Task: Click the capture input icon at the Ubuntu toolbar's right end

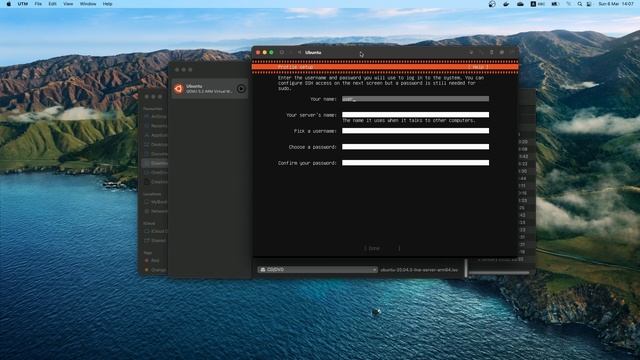Action: coord(512,52)
